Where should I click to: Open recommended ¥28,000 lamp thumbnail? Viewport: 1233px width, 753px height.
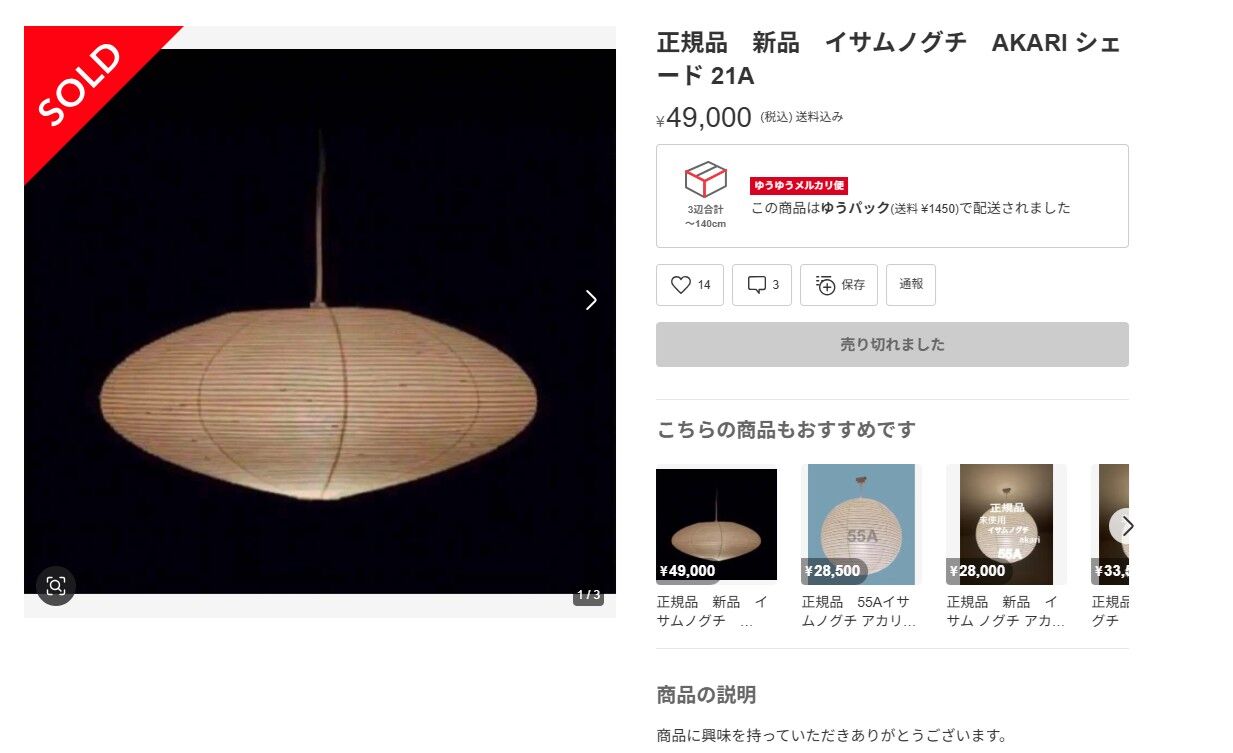tap(1006, 525)
